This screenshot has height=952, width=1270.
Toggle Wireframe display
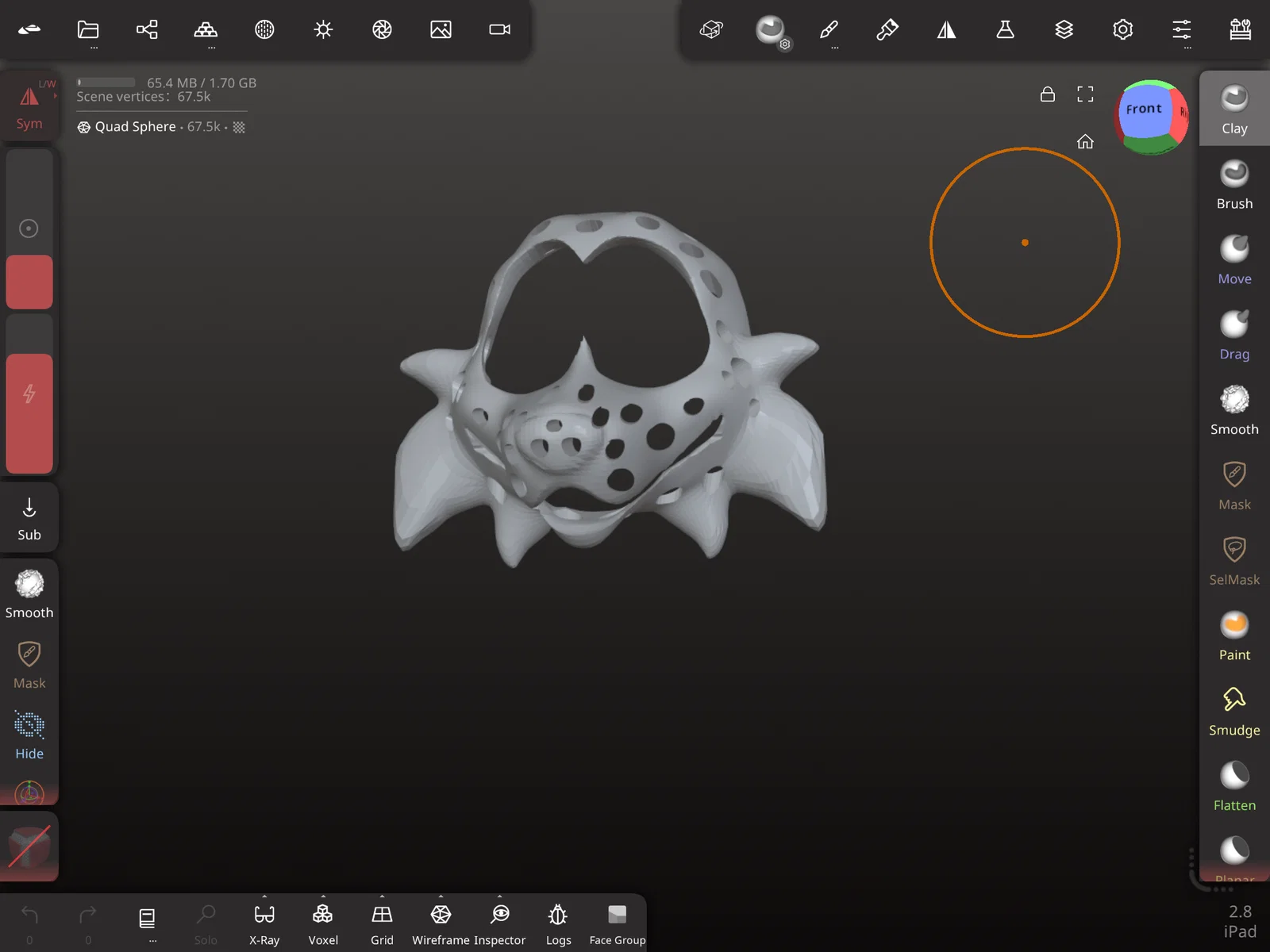441,924
